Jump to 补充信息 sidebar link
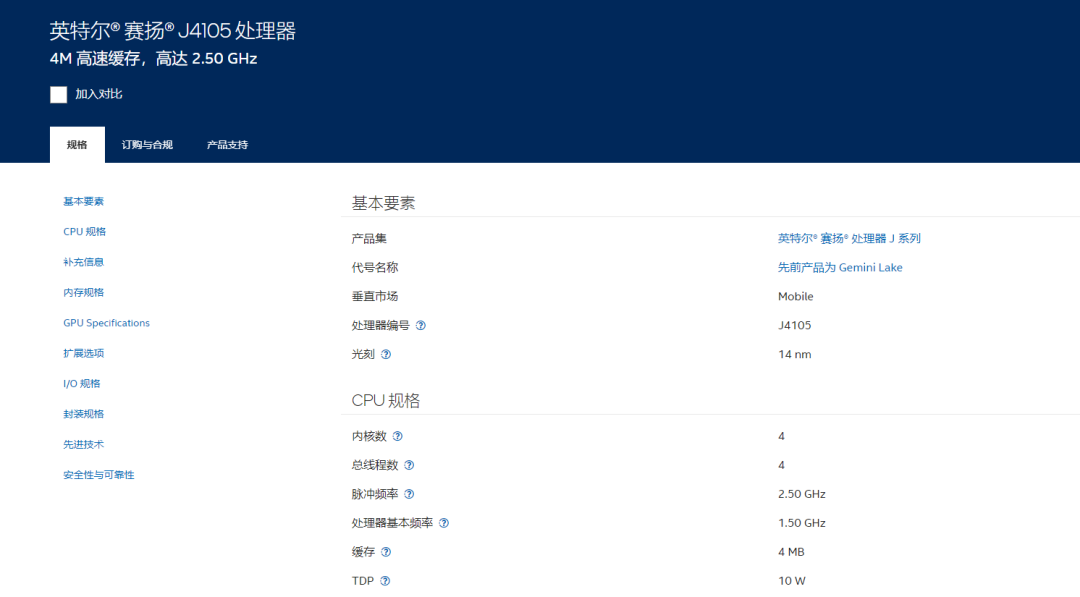This screenshot has height=597, width=1080. [x=83, y=262]
